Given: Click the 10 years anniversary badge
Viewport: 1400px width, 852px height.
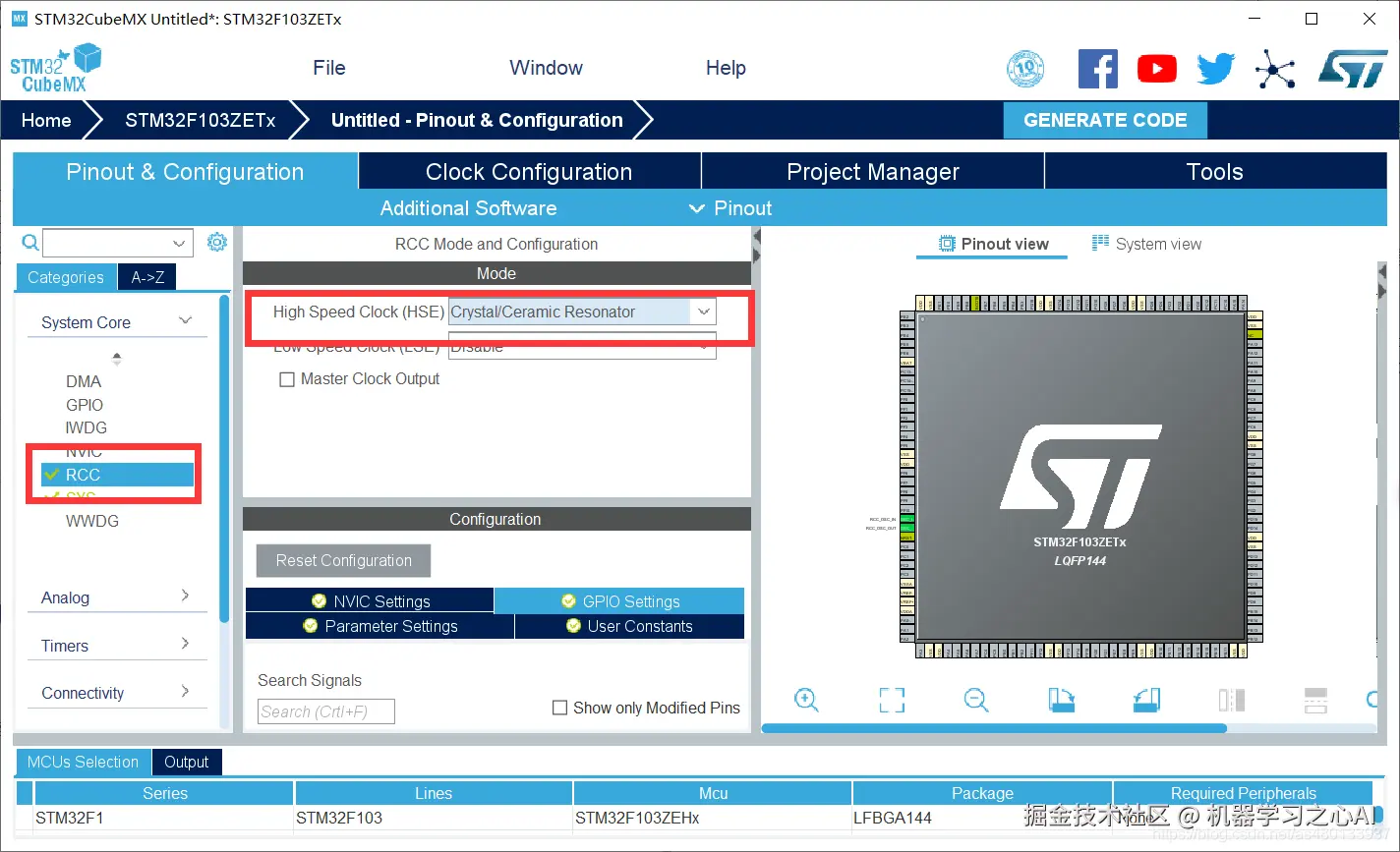Looking at the screenshot, I should [x=1026, y=69].
